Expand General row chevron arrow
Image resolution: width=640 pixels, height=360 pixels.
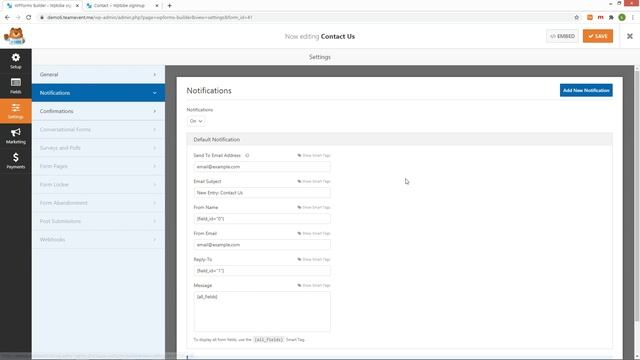155,75
